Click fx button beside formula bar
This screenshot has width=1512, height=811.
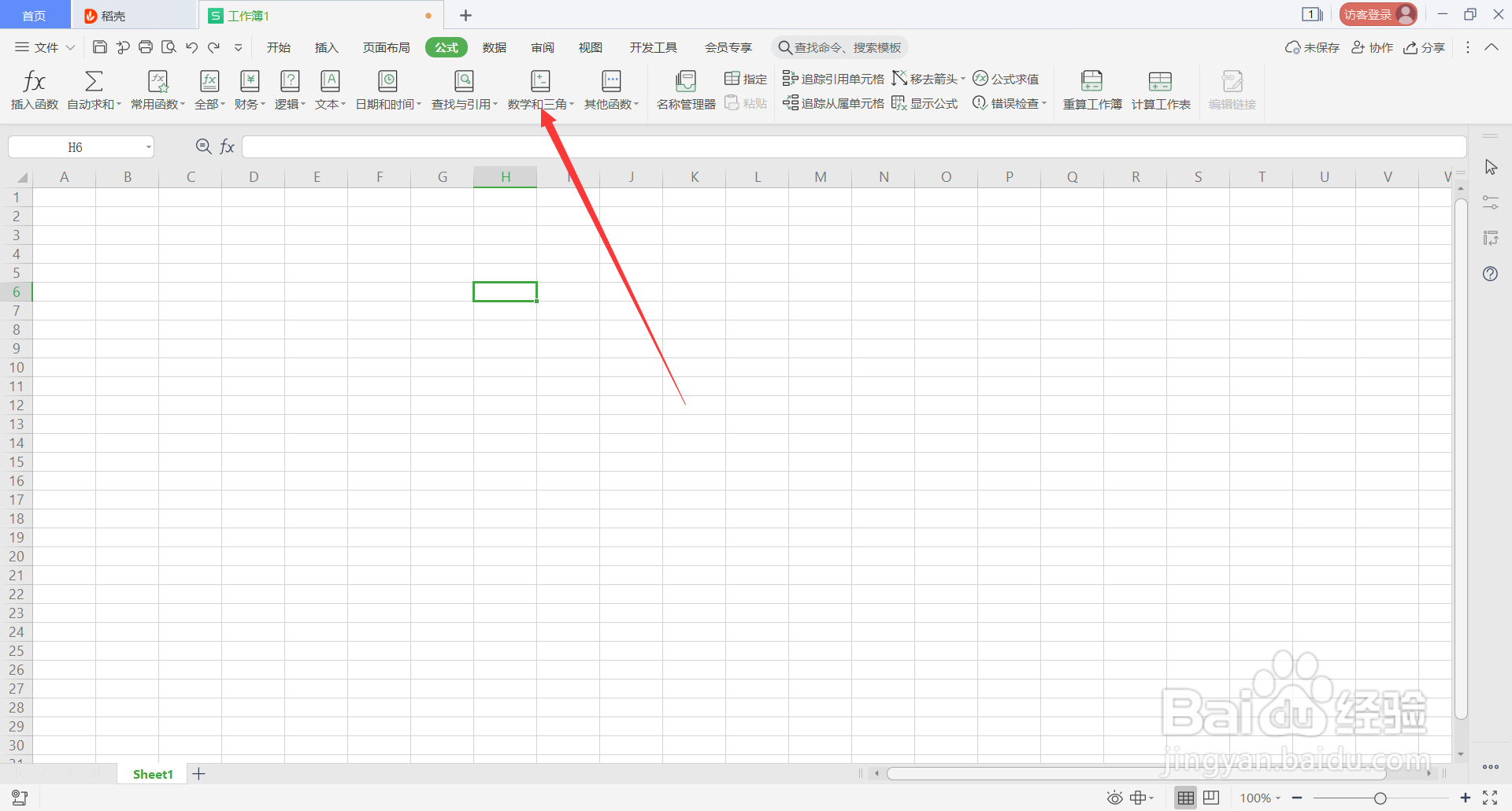(x=227, y=146)
